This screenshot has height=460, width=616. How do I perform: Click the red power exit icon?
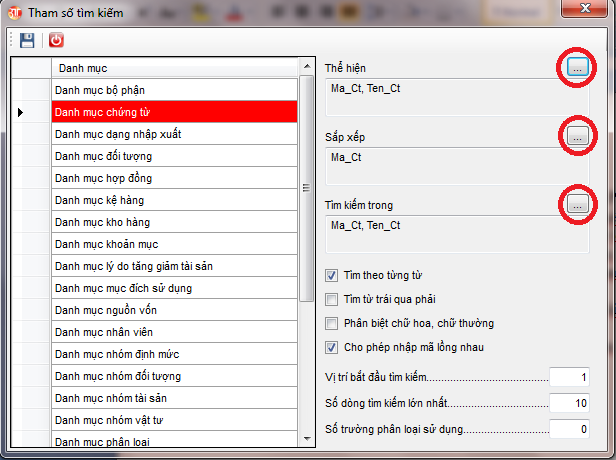coord(56,40)
